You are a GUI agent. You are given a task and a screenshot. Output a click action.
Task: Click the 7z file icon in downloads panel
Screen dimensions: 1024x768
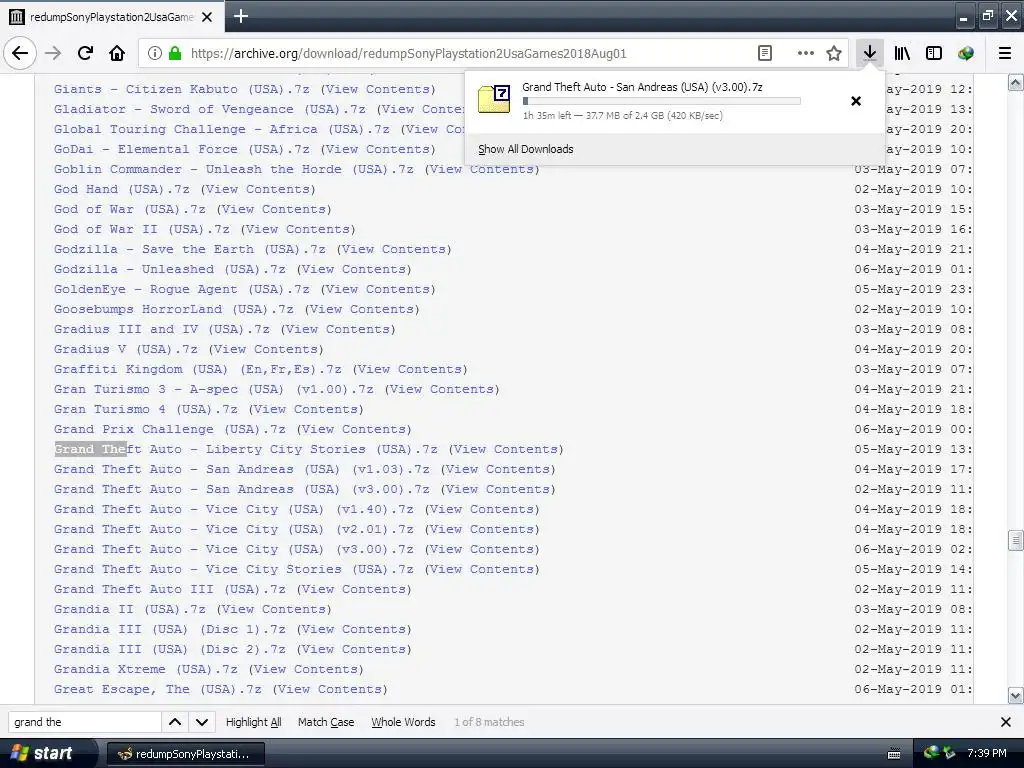[494, 99]
